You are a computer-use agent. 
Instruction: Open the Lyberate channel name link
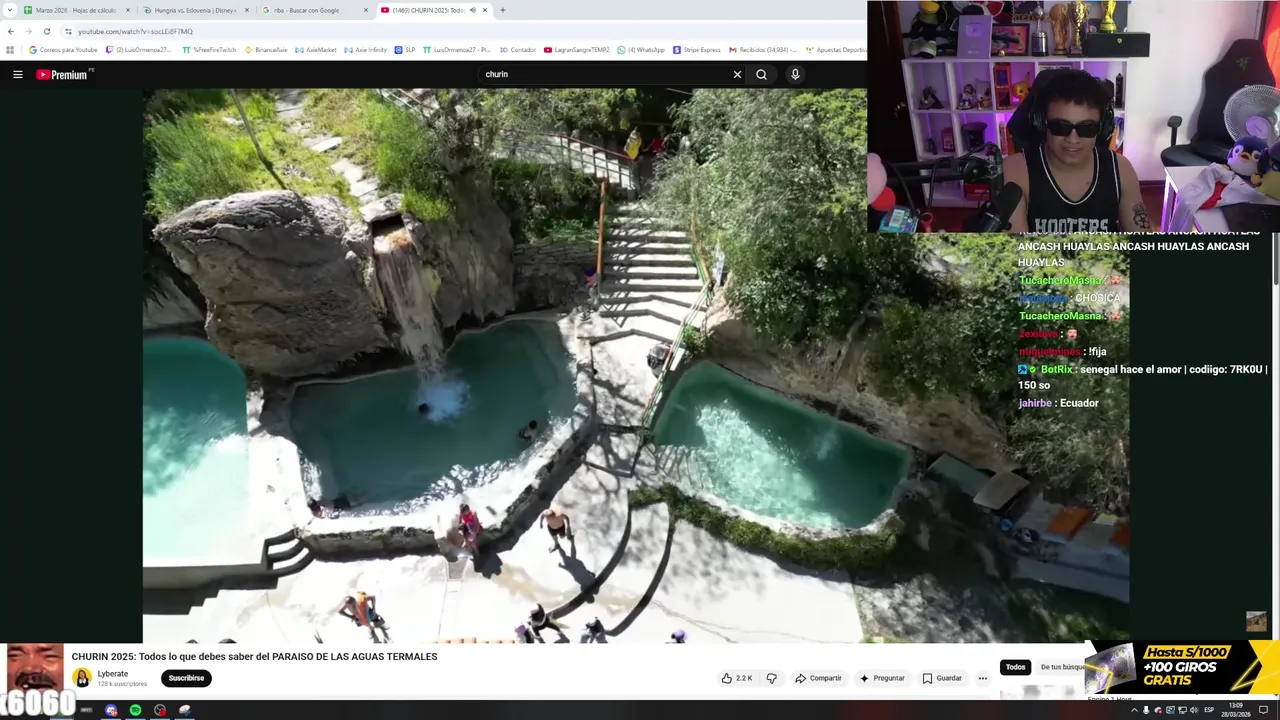point(113,674)
